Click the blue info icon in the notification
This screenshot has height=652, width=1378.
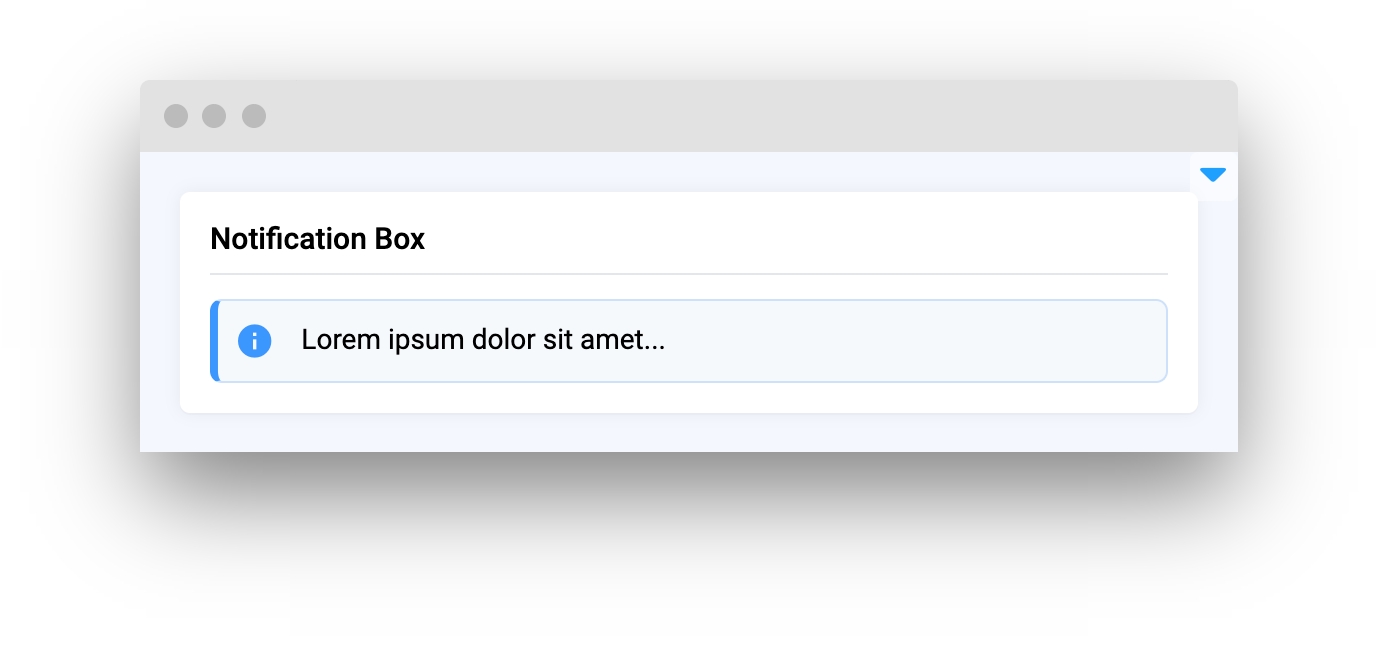[255, 341]
